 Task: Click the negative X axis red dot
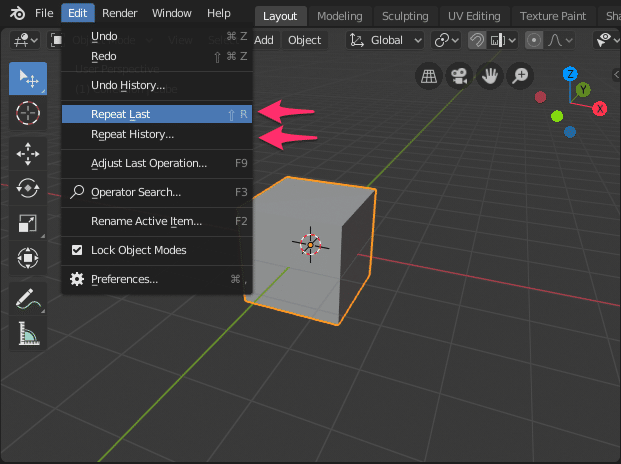[541, 97]
